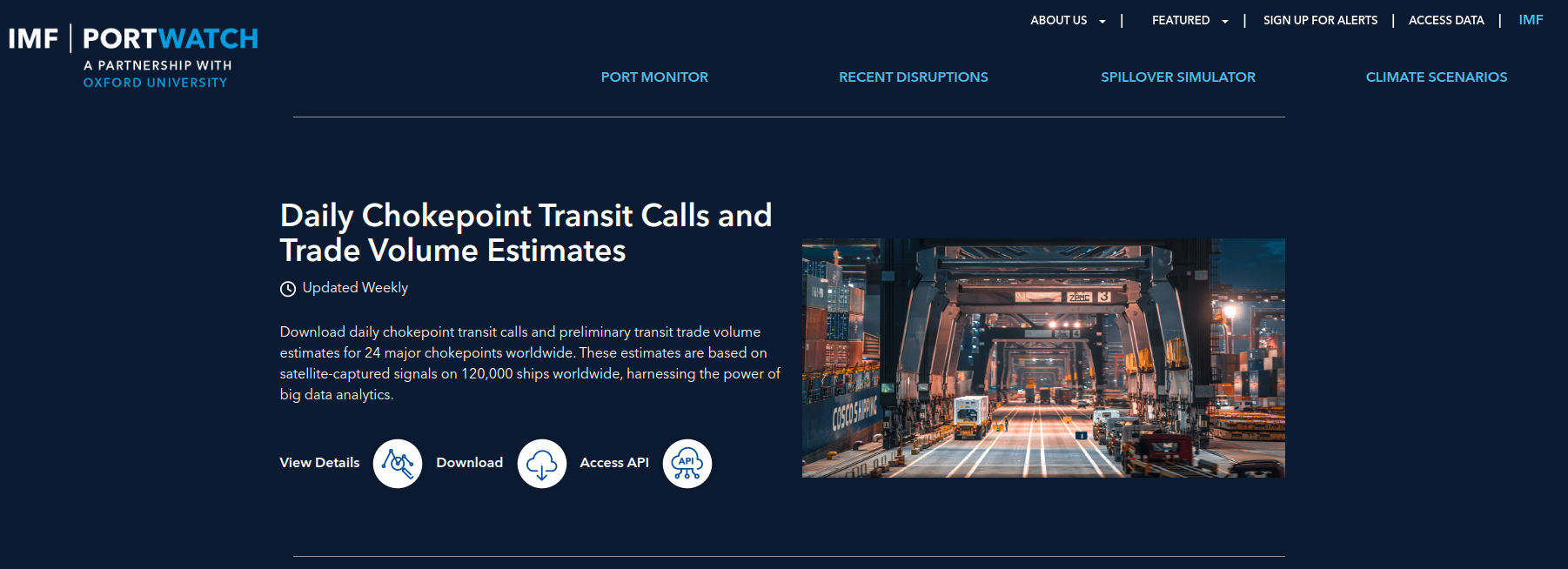This screenshot has height=569, width=1568.
Task: Click the Oxford University partnership text
Action: coord(155,83)
